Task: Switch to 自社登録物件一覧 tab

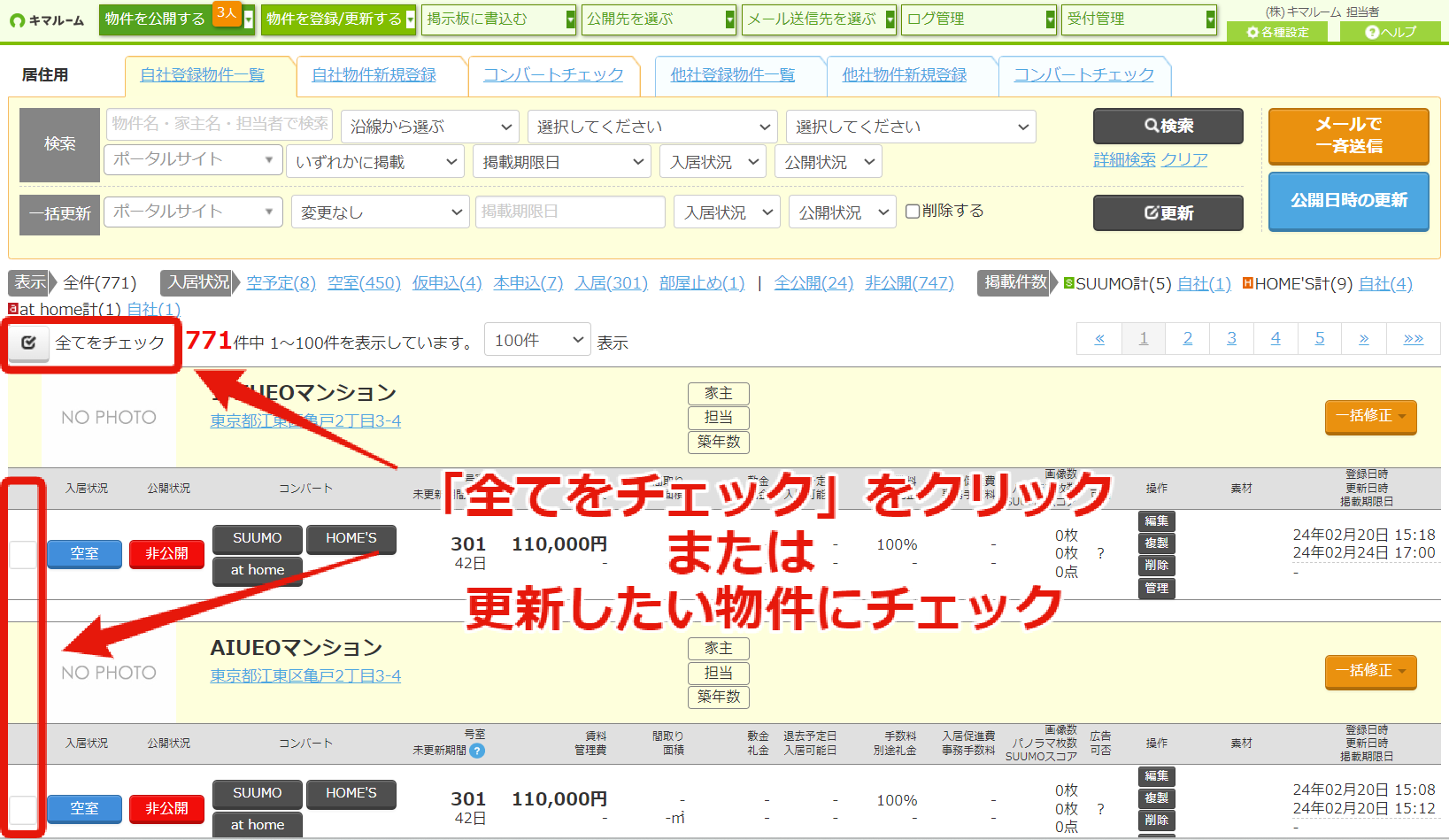Action: 202,75
